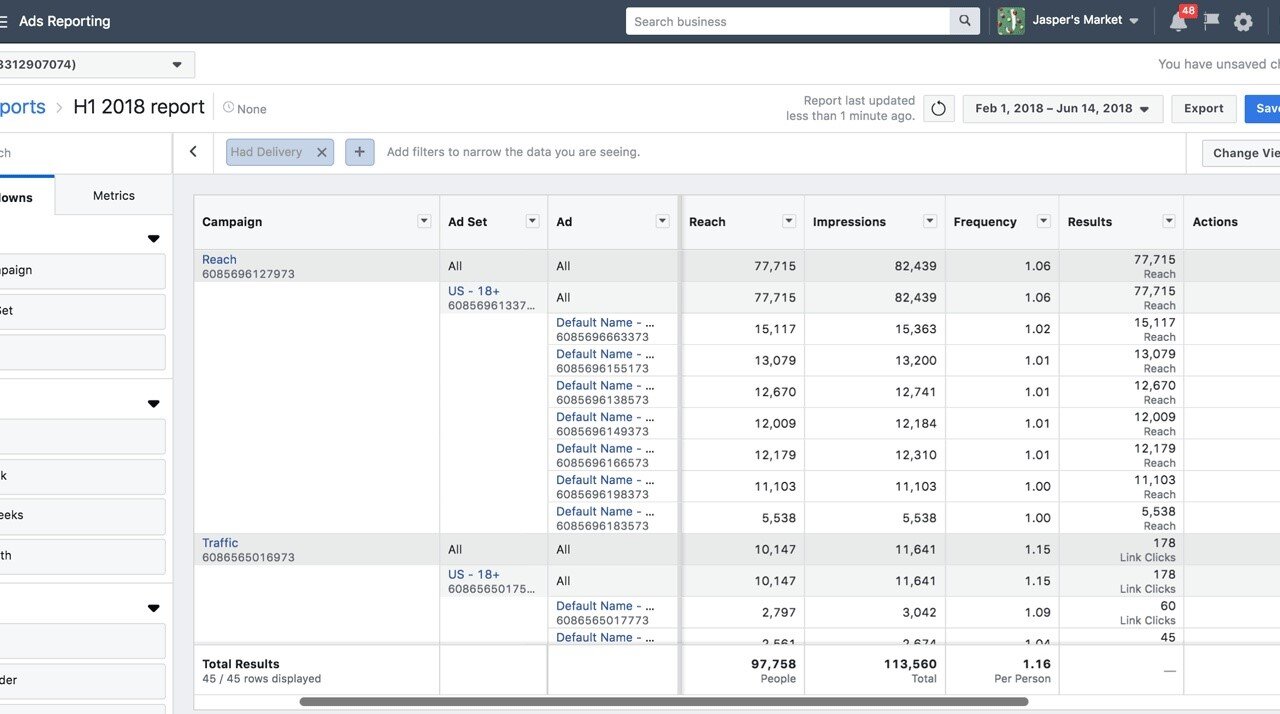Expand Jasper's Market account menu
Screen dimensions: 1280x714
coord(1134,21)
